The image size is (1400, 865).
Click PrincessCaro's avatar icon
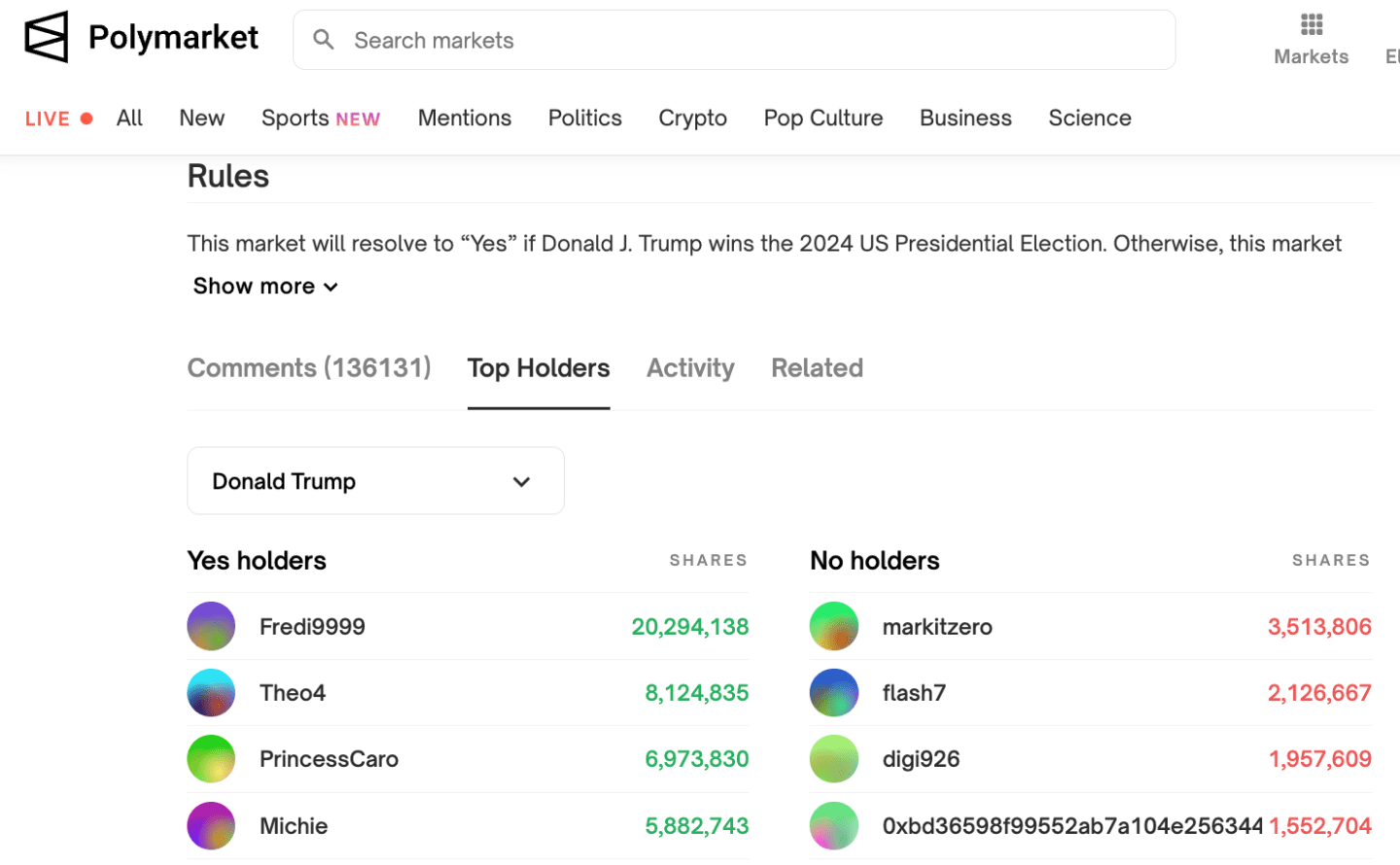pos(211,759)
